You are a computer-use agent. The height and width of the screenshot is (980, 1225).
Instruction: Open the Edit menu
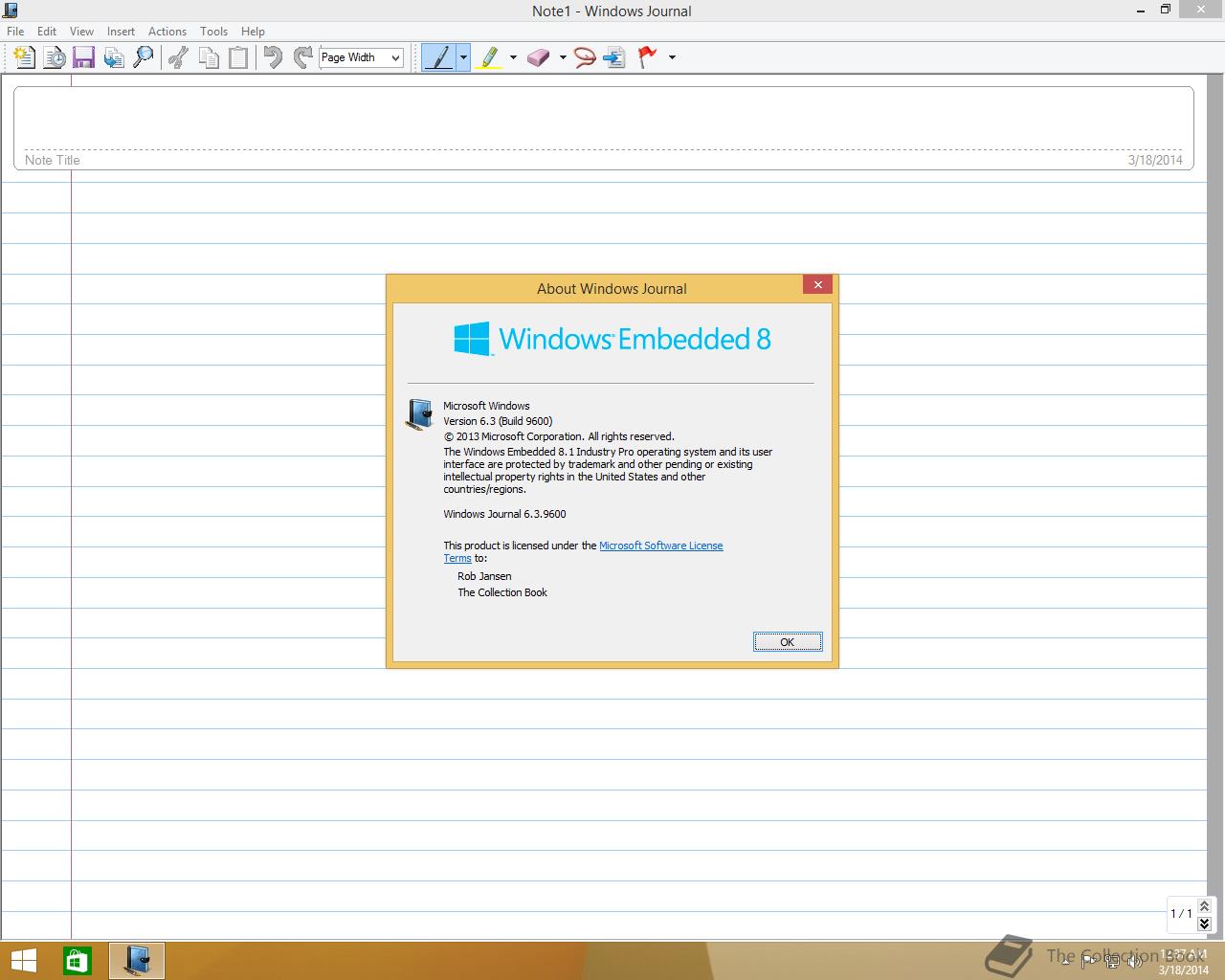[47, 32]
